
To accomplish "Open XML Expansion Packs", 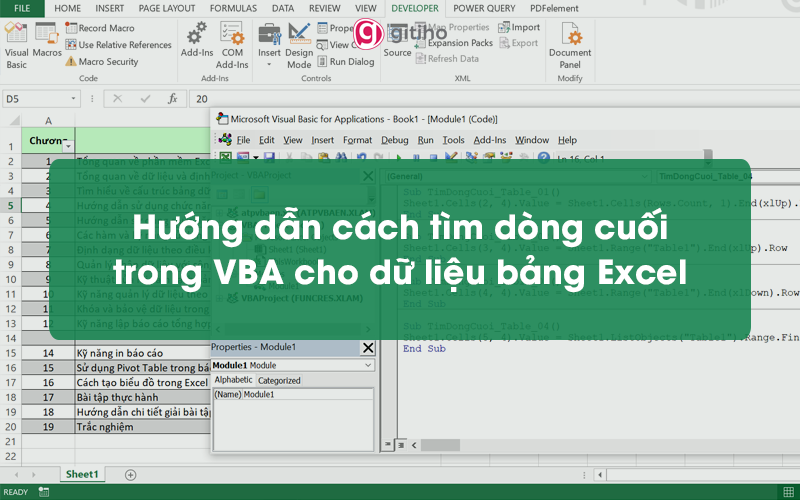I will (454, 43).
